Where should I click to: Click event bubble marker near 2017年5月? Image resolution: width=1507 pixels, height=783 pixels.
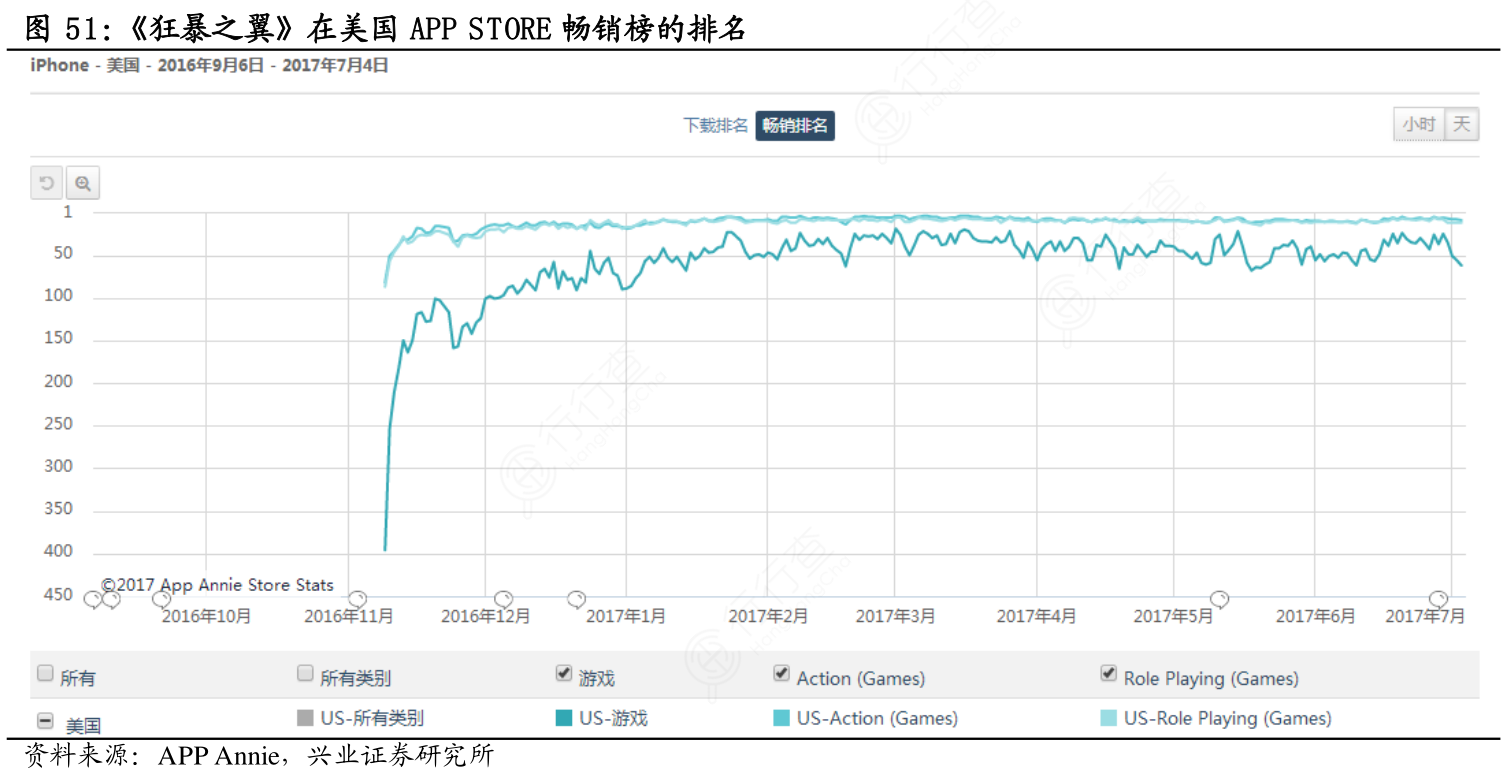1219,598
